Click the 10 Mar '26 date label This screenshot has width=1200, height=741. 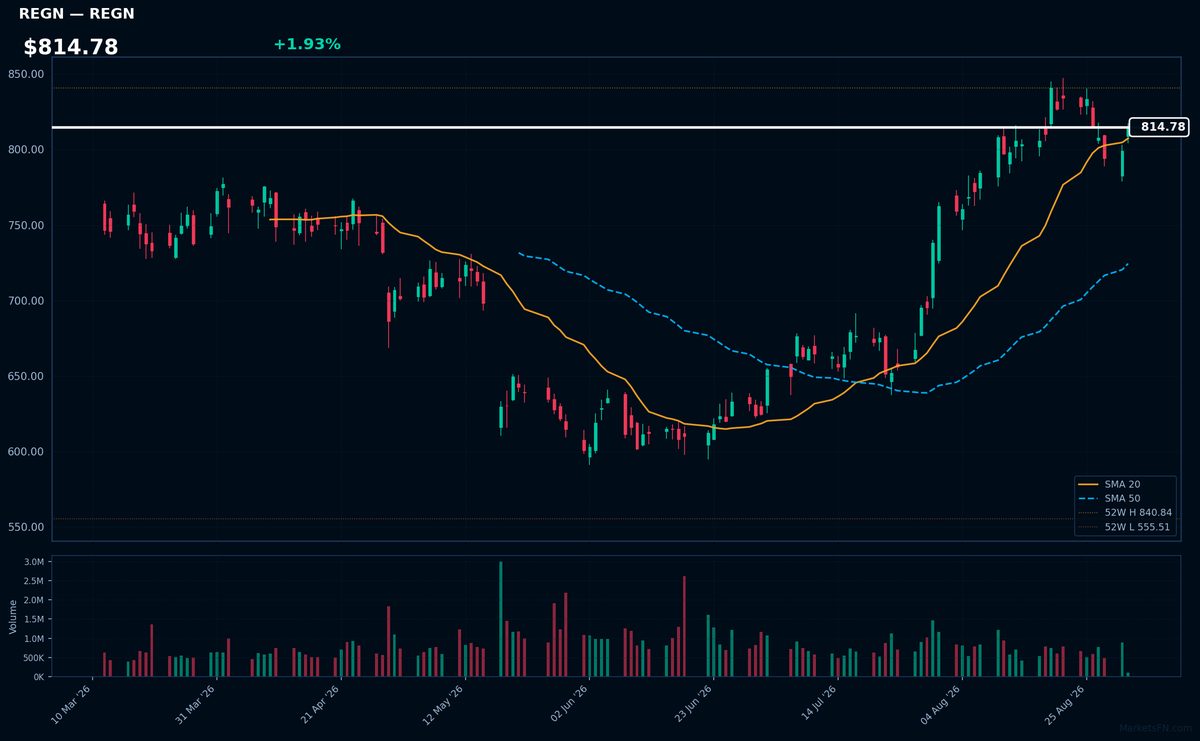pyautogui.click(x=73, y=703)
